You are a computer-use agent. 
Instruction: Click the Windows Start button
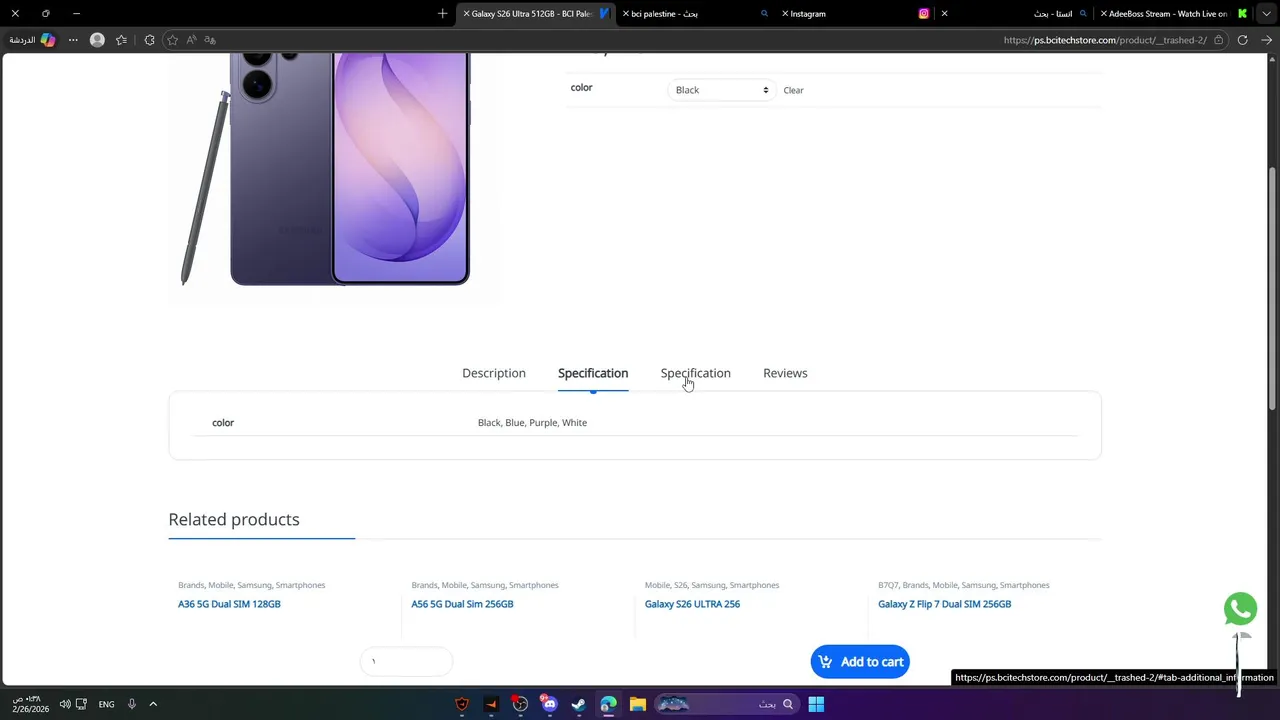[816, 704]
